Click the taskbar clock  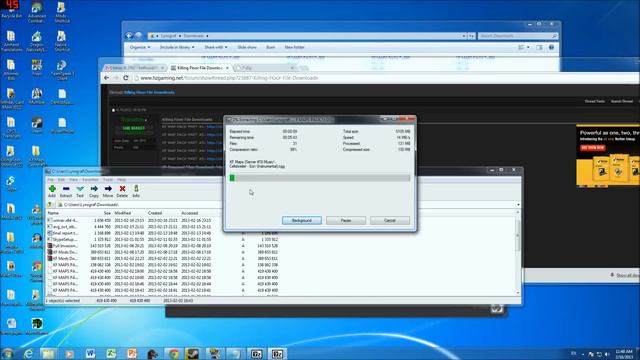point(624,354)
